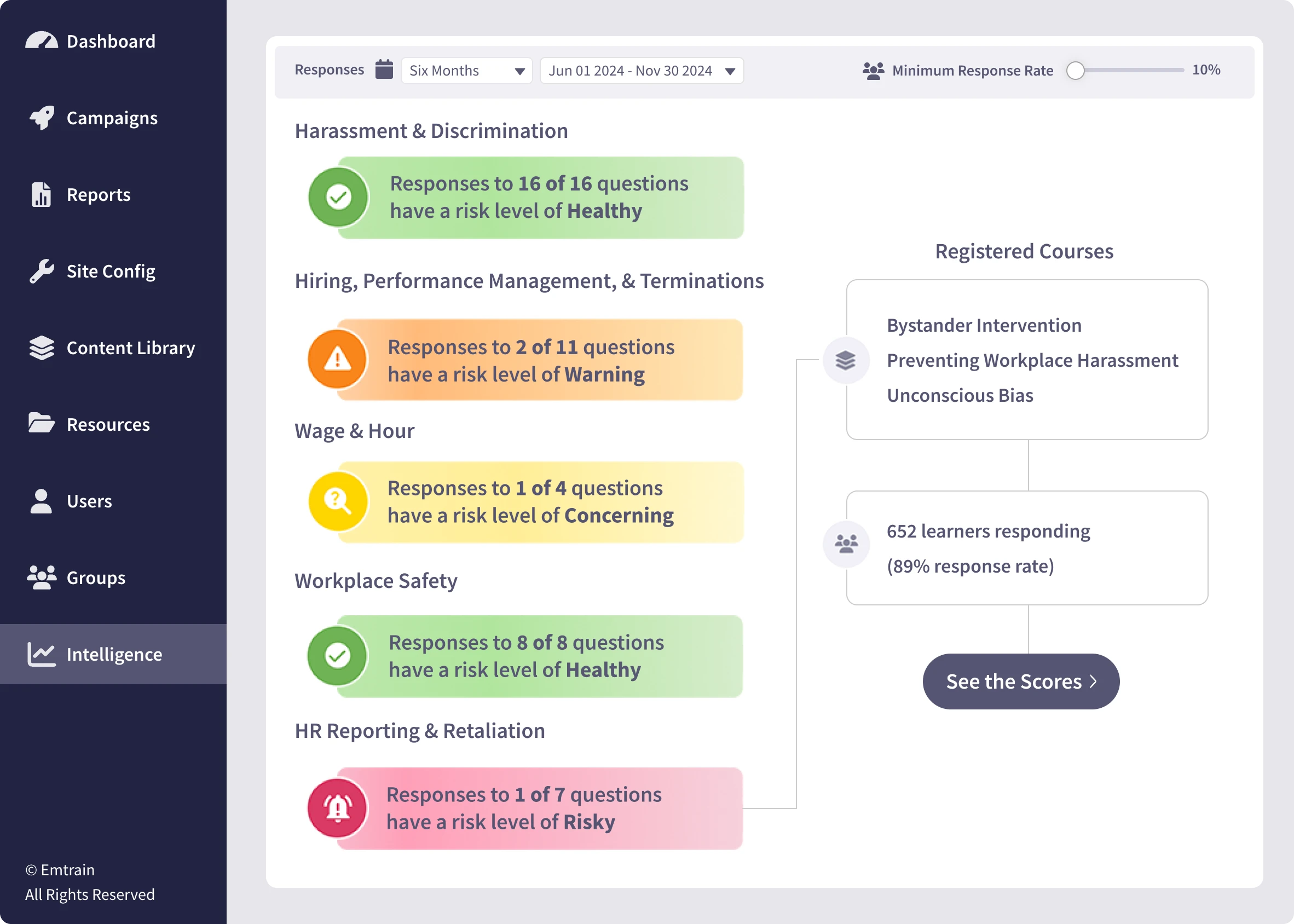Open the Preventing Workplace Harassment course

pos(1032,360)
